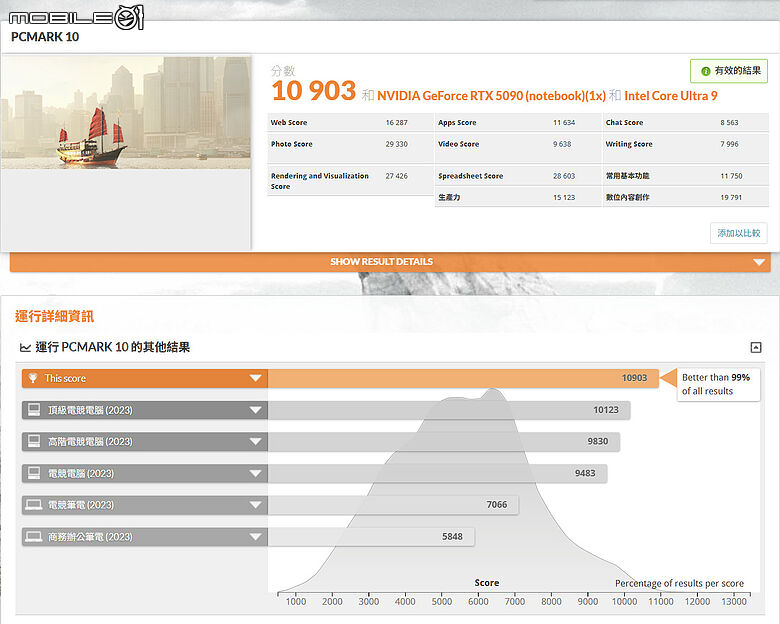Click laptop icon beside 電競筆電 (2023)
The width and height of the screenshot is (780, 624).
point(34,505)
